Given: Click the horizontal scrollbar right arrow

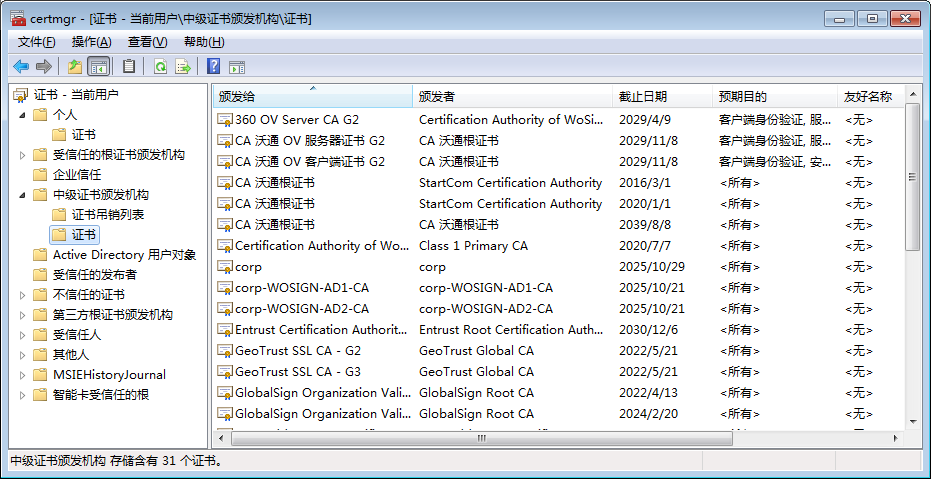Looking at the screenshot, I should (x=895, y=438).
